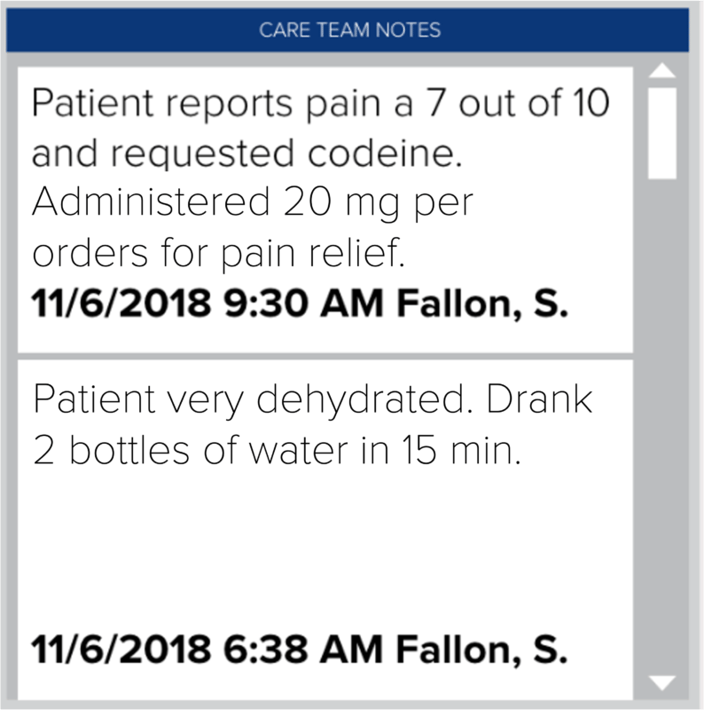Click the "2 bottles of water in 15 min." line
The image size is (704, 710).
pyautogui.click(x=277, y=450)
